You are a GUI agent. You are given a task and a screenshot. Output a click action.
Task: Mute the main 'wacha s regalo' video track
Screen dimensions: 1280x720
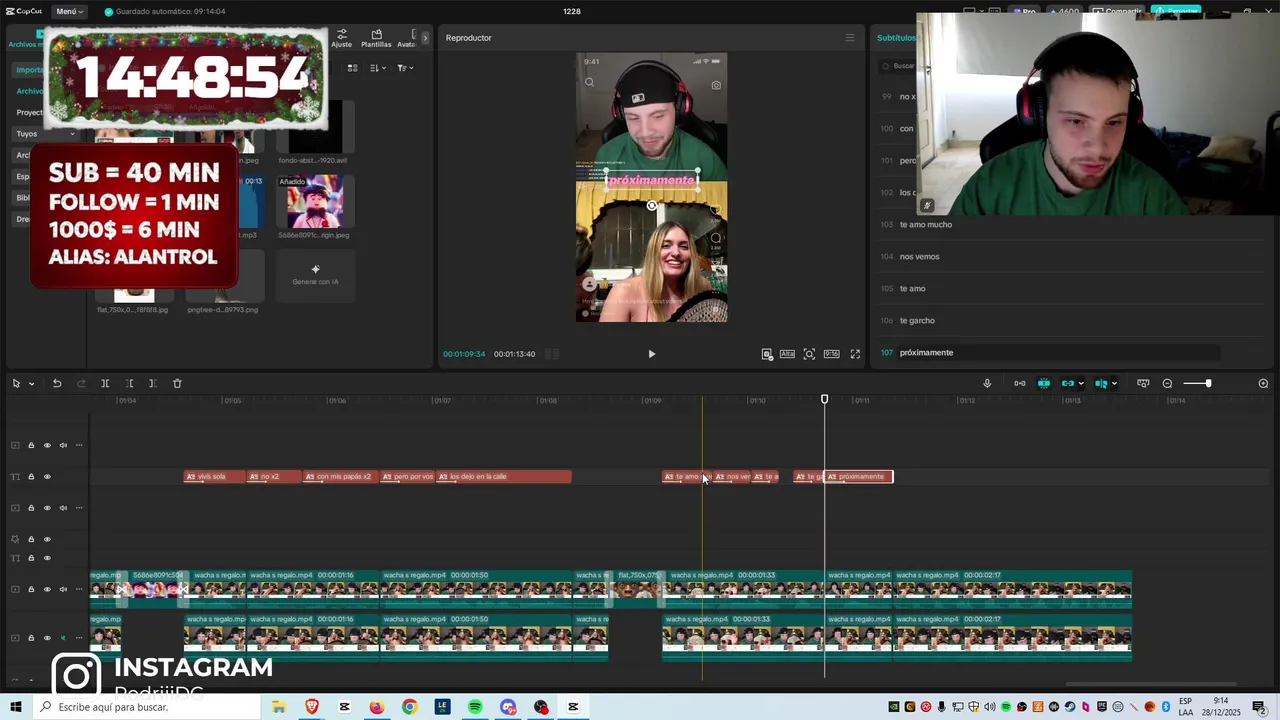coord(63,589)
